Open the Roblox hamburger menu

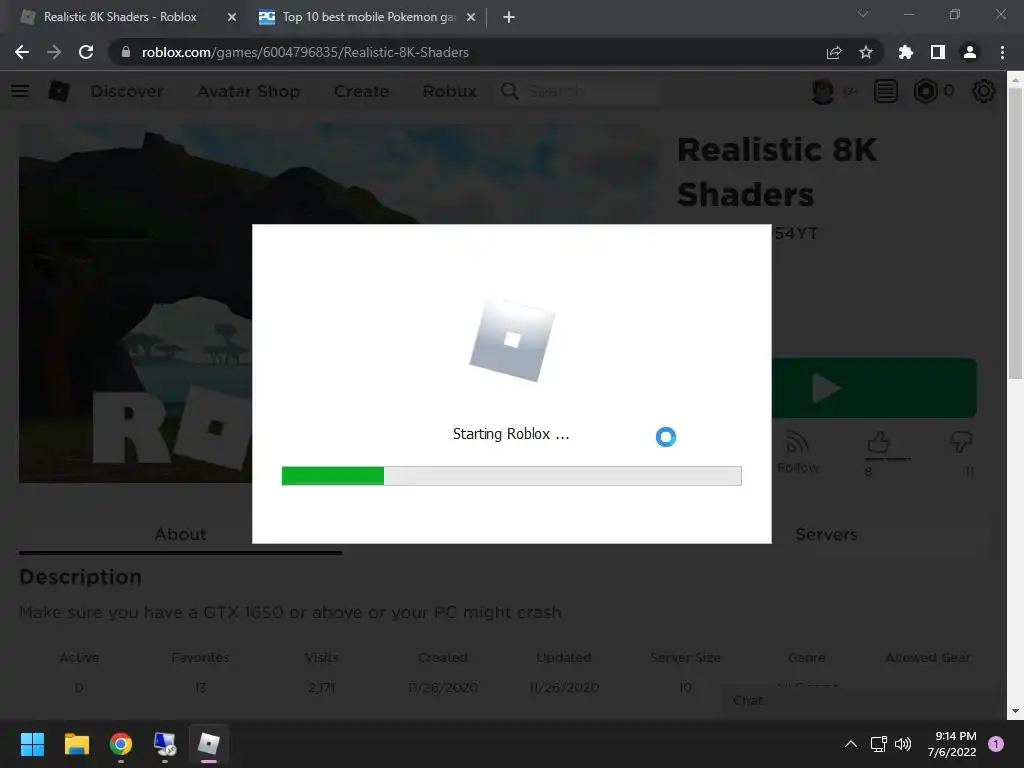click(x=20, y=91)
